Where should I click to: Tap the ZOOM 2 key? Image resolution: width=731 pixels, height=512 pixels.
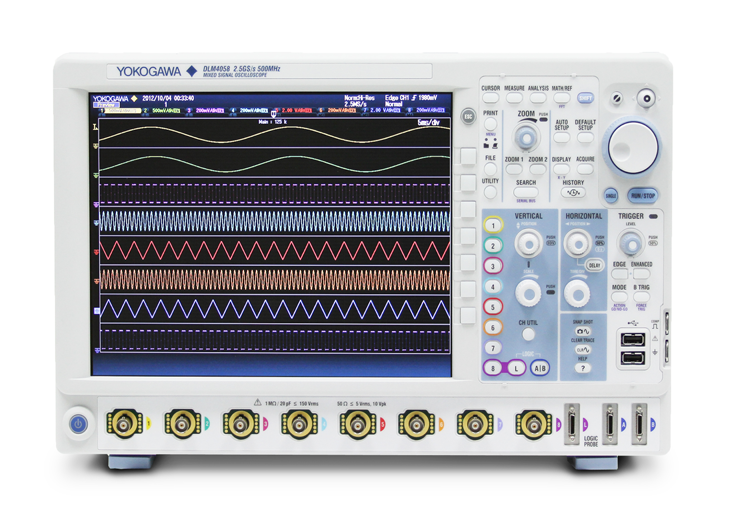pos(538,169)
